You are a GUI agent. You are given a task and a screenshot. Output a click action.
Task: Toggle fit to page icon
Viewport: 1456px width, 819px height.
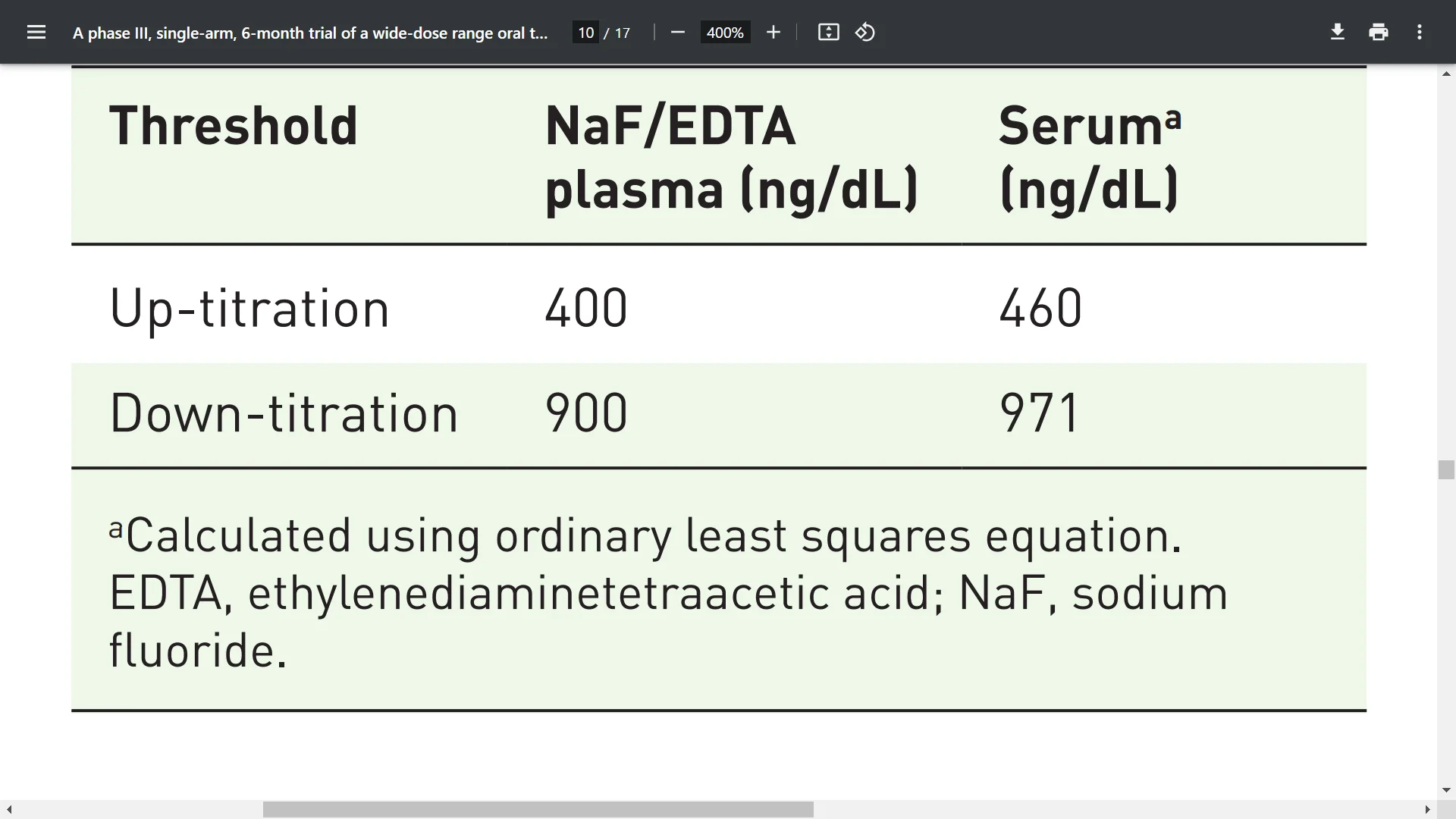(x=828, y=33)
